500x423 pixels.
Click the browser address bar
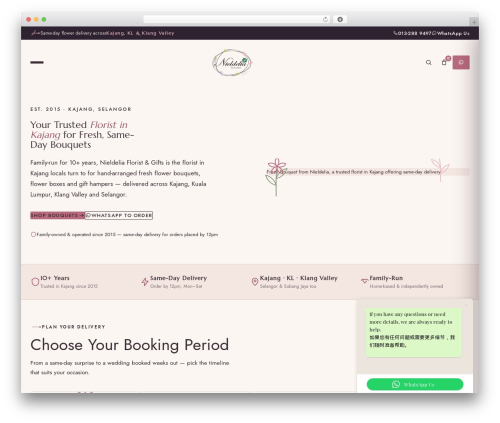(x=237, y=19)
